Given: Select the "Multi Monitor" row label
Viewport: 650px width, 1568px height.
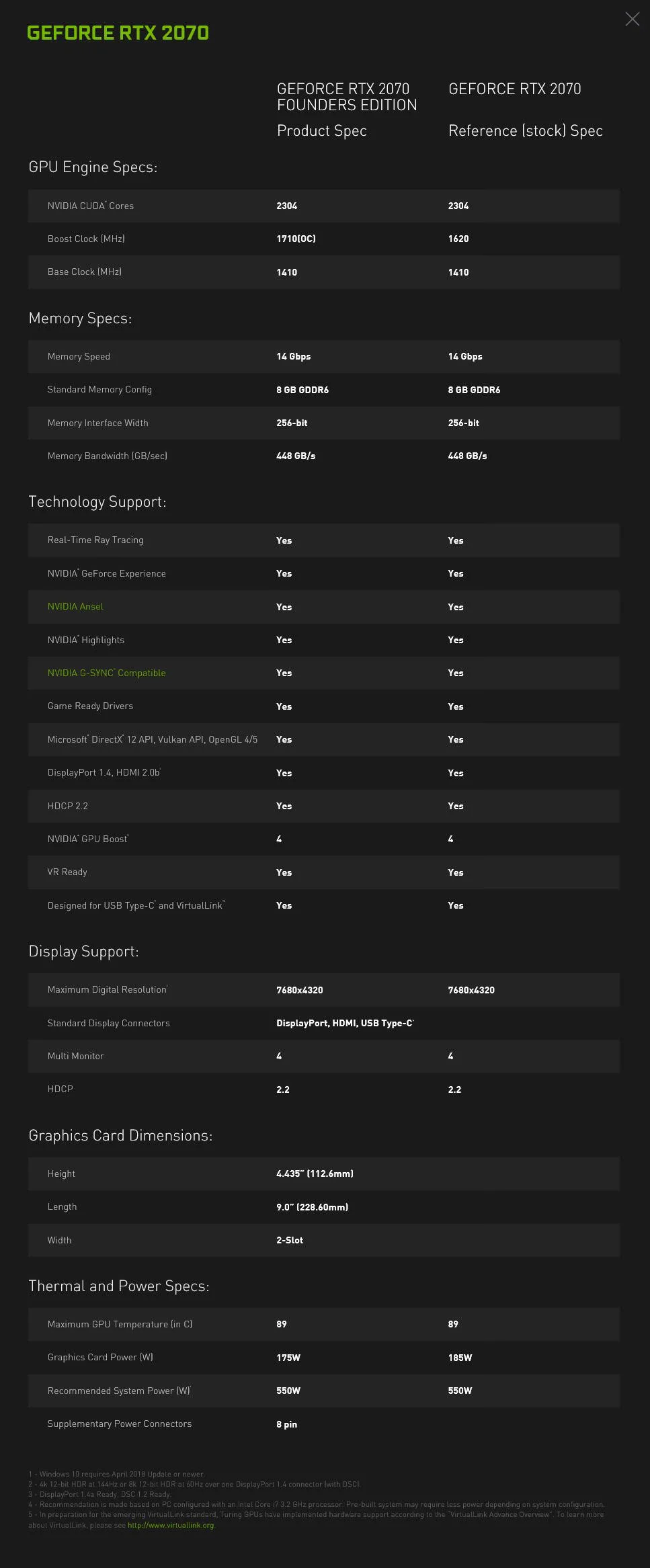Looking at the screenshot, I should (76, 1056).
